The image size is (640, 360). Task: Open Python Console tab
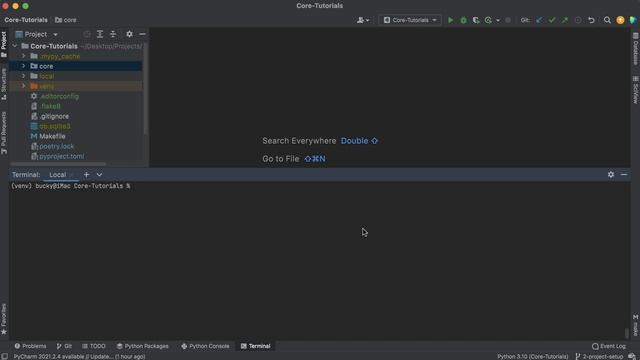point(205,346)
